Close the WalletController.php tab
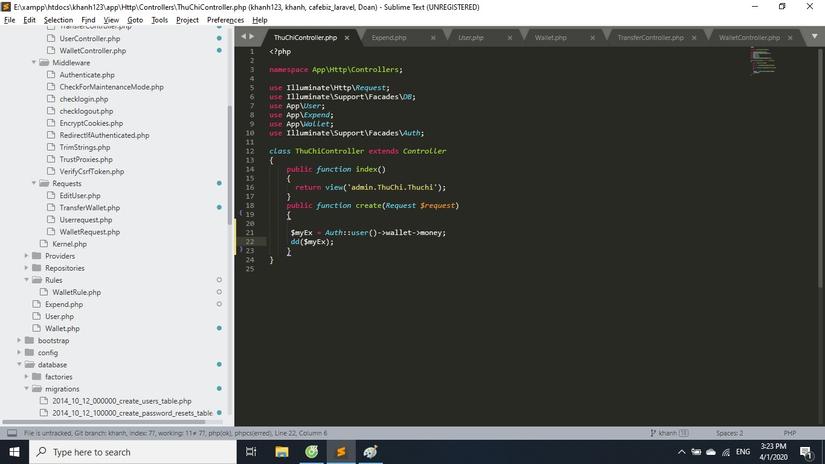 pyautogui.click(x=790, y=38)
